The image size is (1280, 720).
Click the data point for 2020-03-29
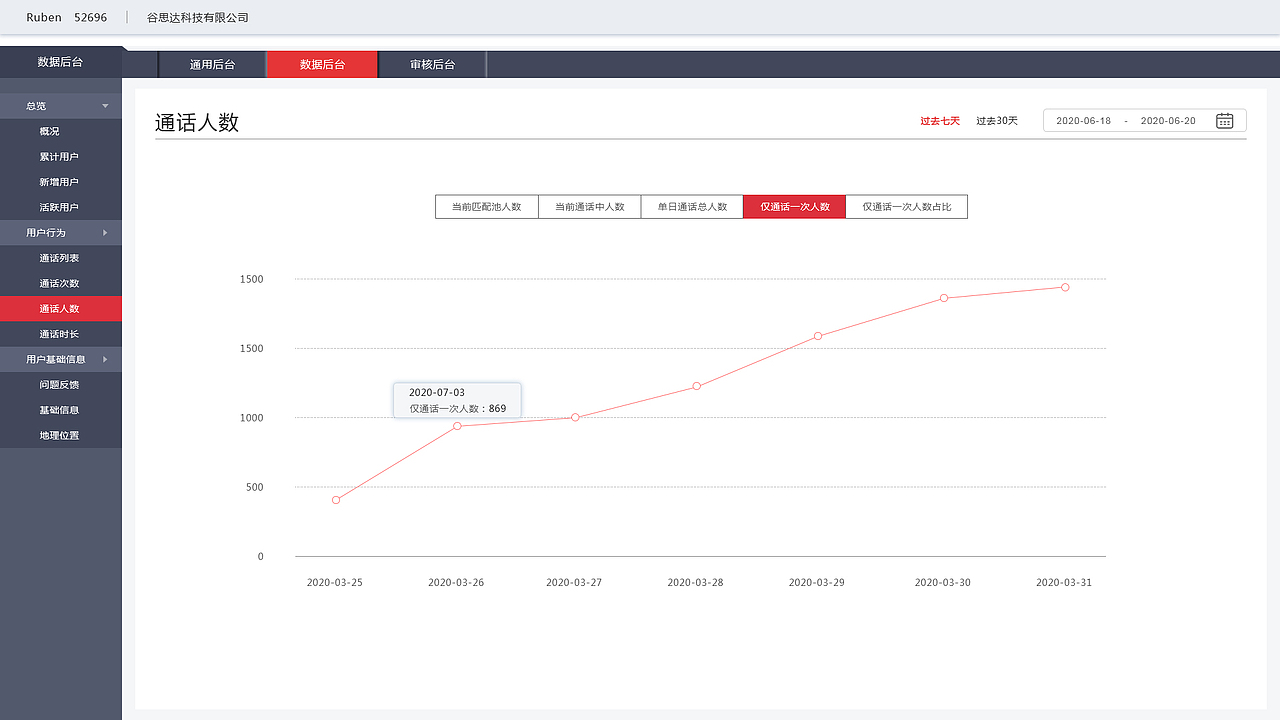tap(818, 336)
